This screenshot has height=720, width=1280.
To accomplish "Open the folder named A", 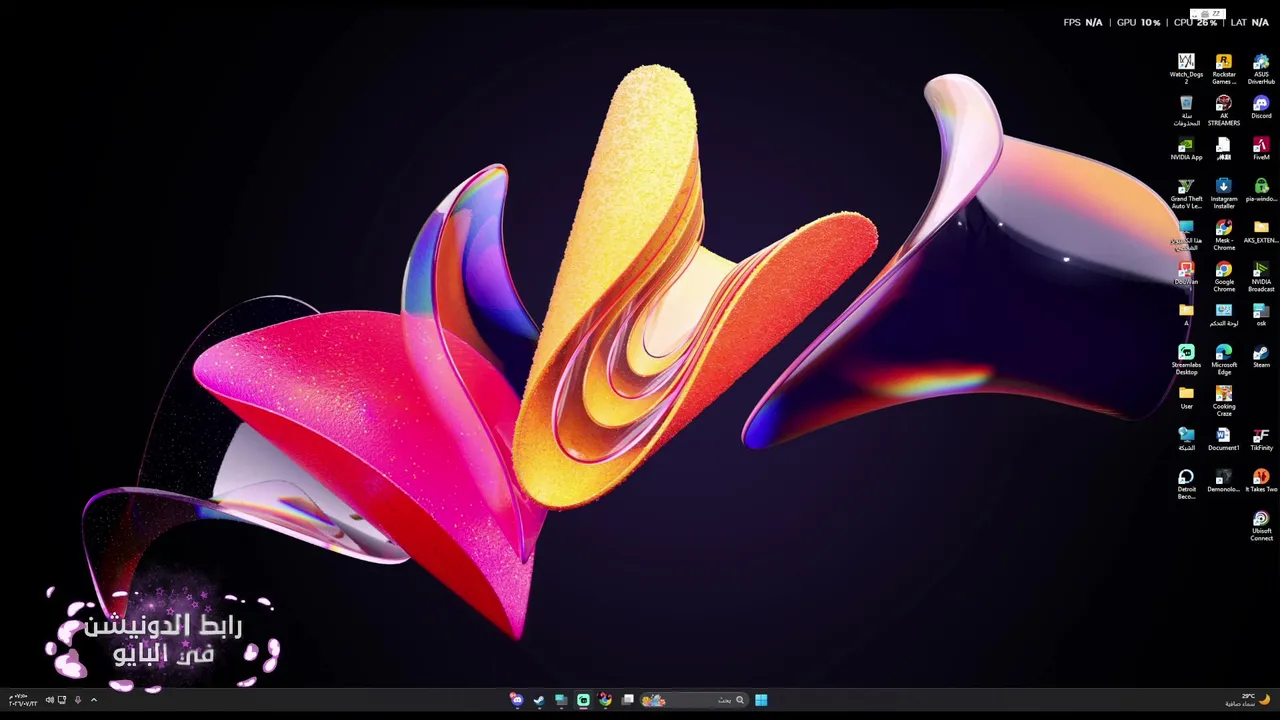I will pos(1186,315).
